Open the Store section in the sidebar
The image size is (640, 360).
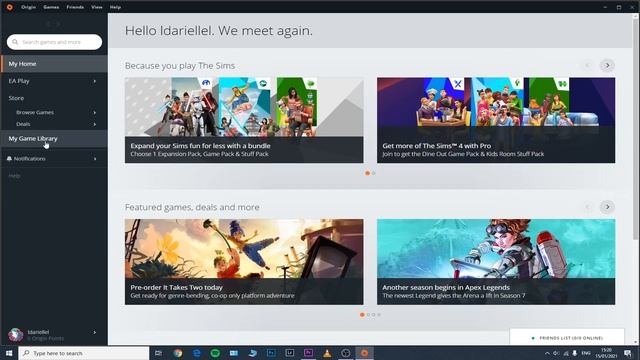[x=16, y=98]
